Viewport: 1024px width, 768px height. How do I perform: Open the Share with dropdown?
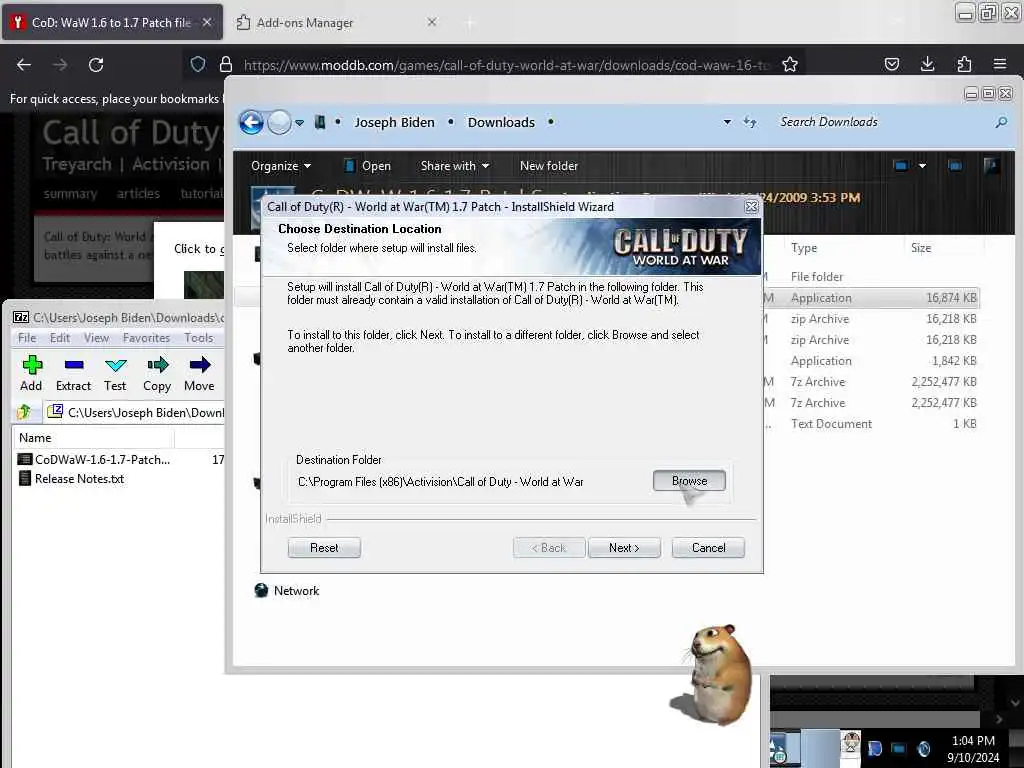(x=455, y=166)
